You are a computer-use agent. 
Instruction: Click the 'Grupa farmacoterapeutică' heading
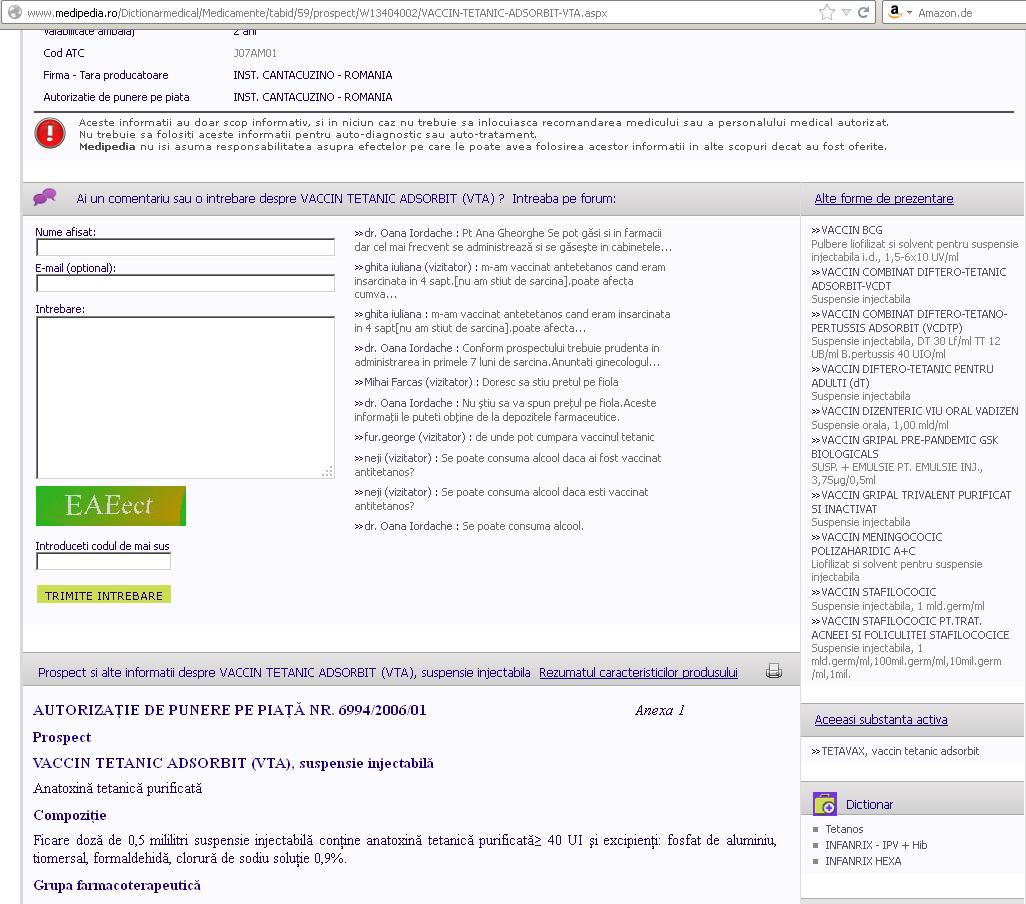coord(116,885)
